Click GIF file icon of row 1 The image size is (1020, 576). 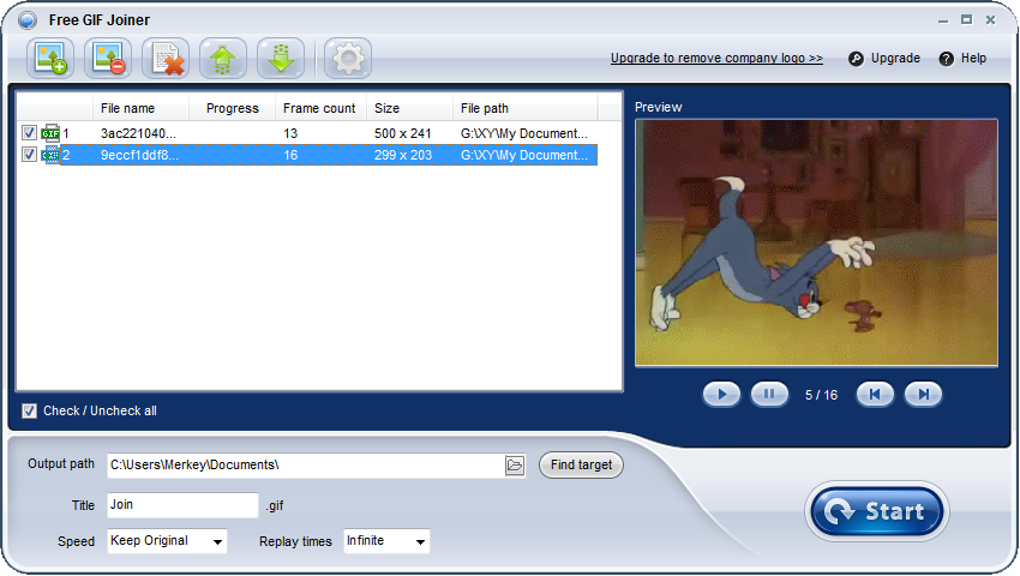tap(50, 133)
